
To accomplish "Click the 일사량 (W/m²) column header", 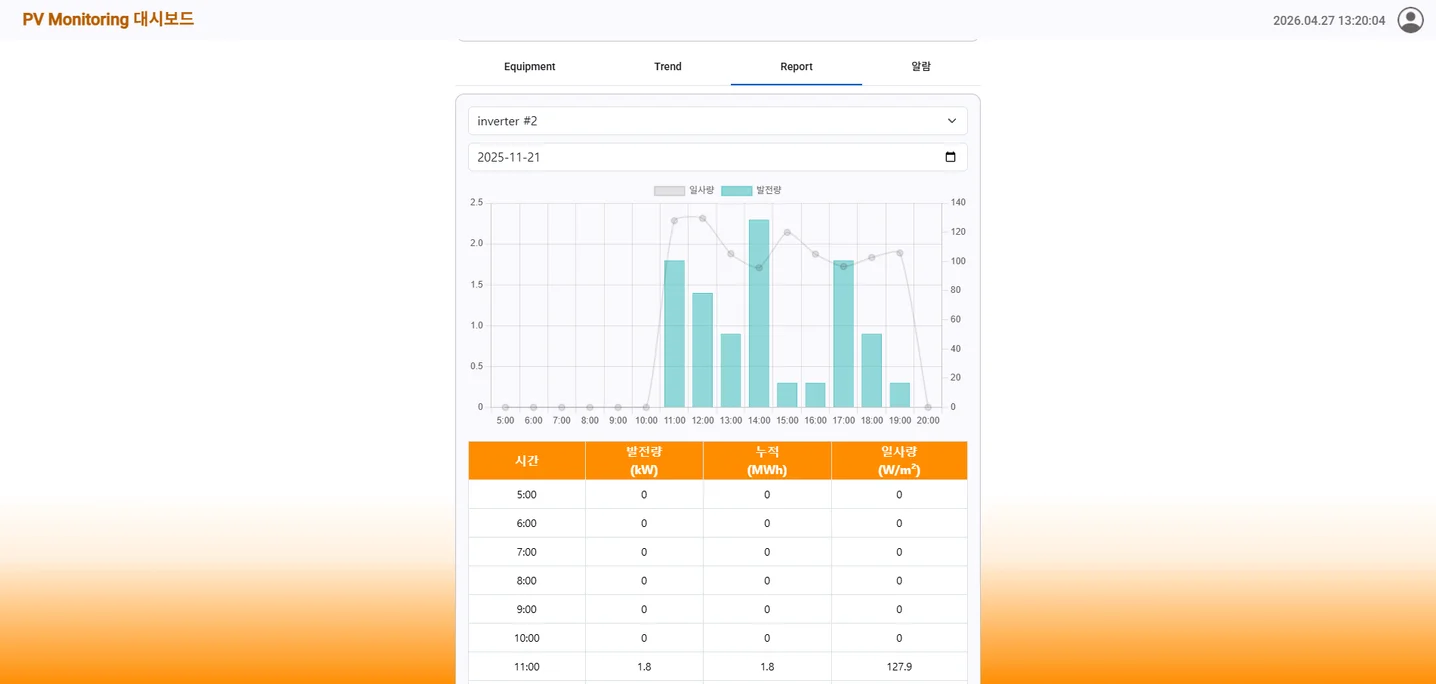I will pyautogui.click(x=899, y=461).
